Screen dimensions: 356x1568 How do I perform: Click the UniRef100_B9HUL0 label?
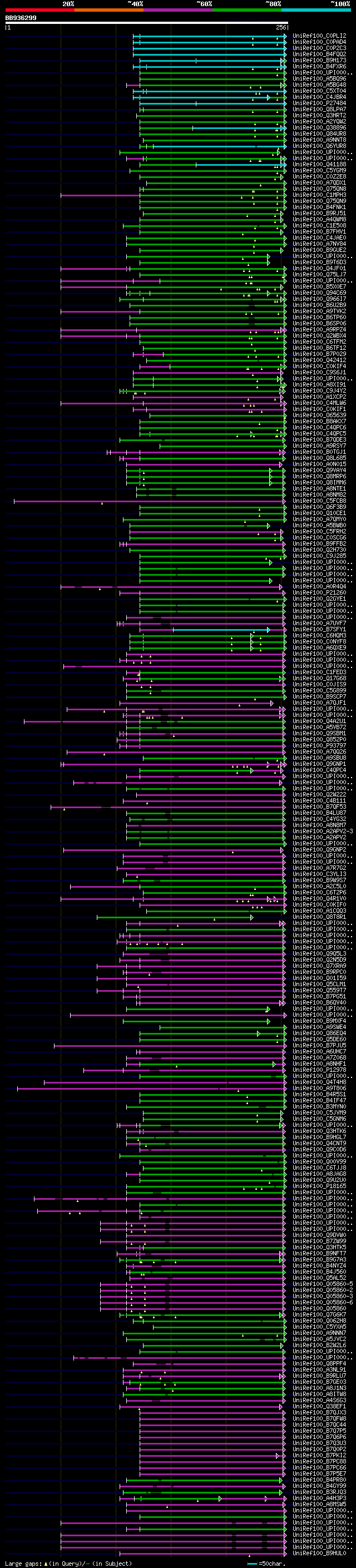pyautogui.click(x=319, y=1554)
